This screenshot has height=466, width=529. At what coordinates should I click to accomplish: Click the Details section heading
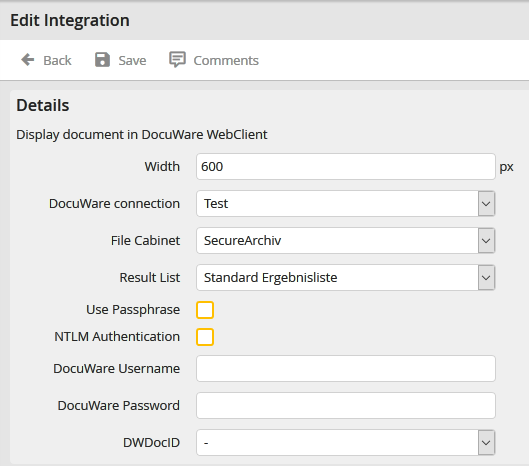(43, 105)
